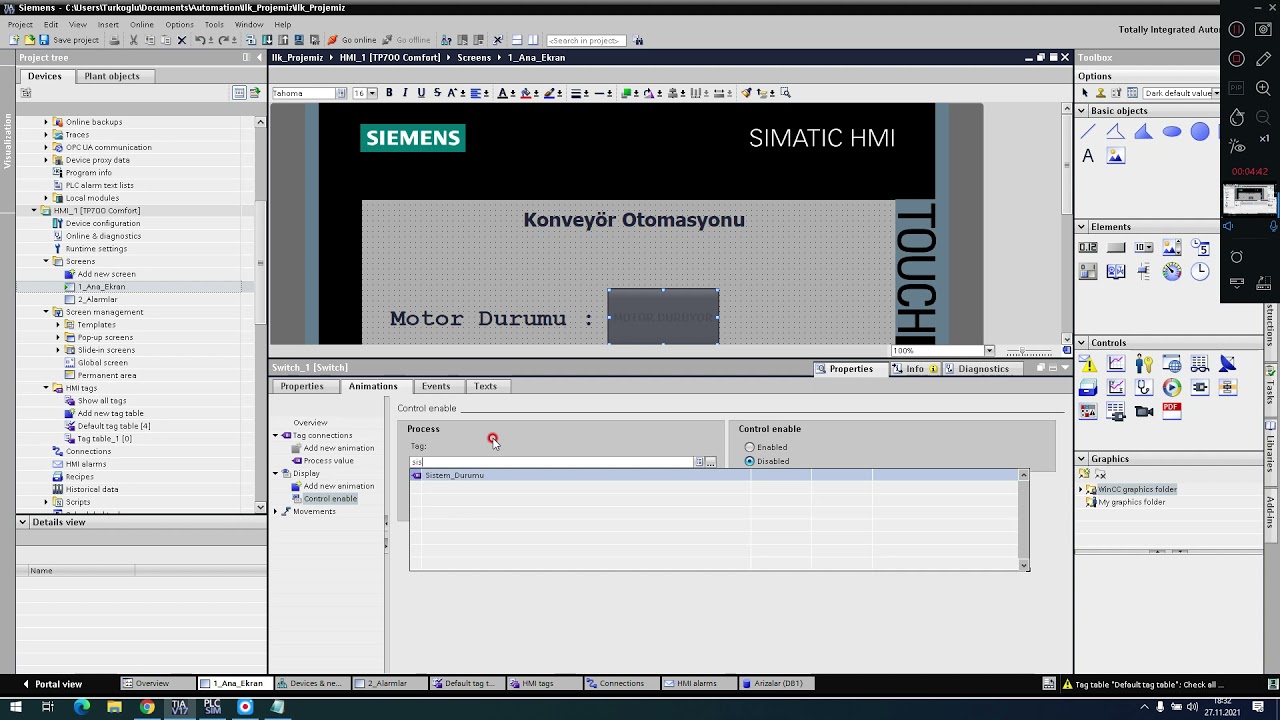Select the Ellipse basic object tool
The width and height of the screenshot is (1280, 720).
tap(1172, 131)
